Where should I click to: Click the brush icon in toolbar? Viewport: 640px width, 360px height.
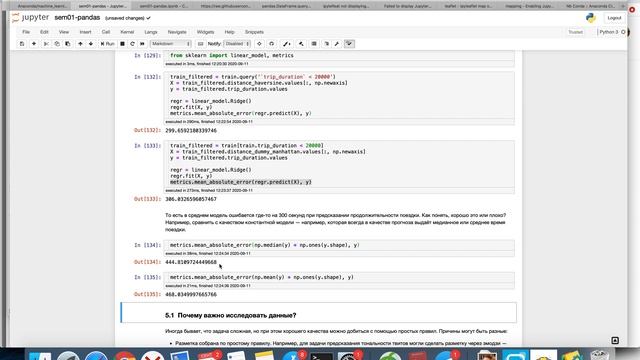pos(287,44)
